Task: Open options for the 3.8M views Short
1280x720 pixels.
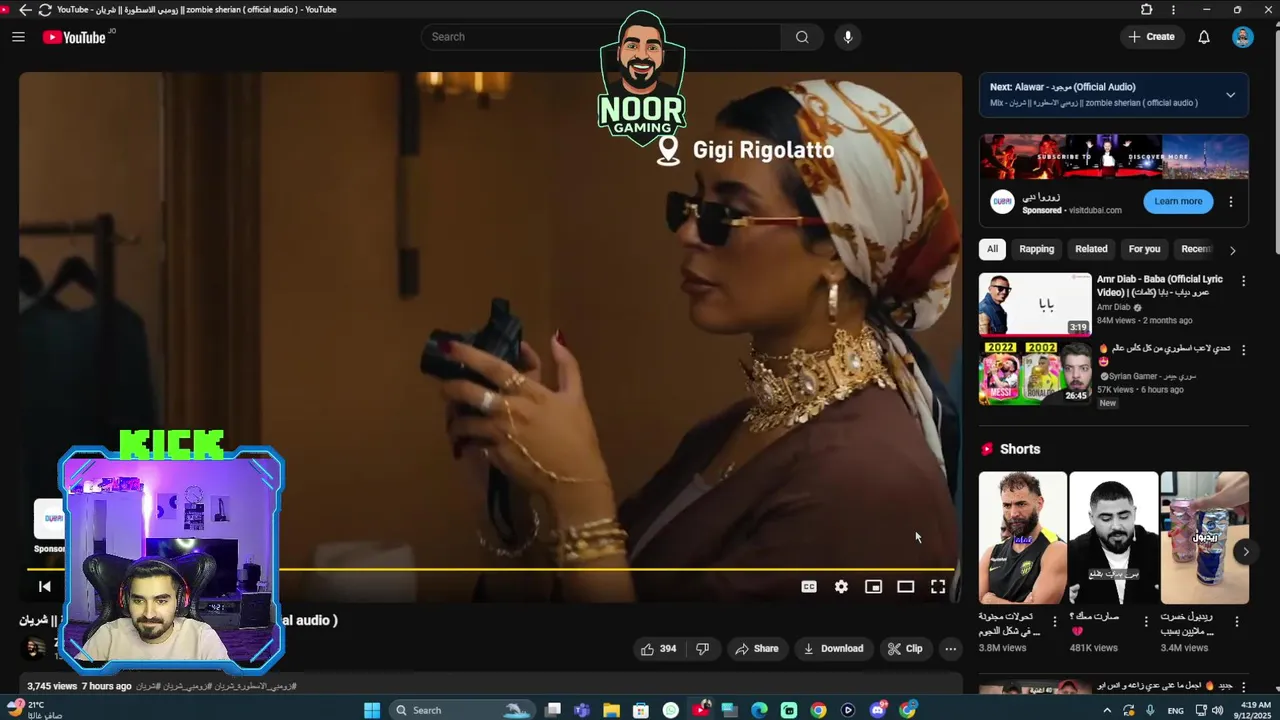Action: [1054, 622]
